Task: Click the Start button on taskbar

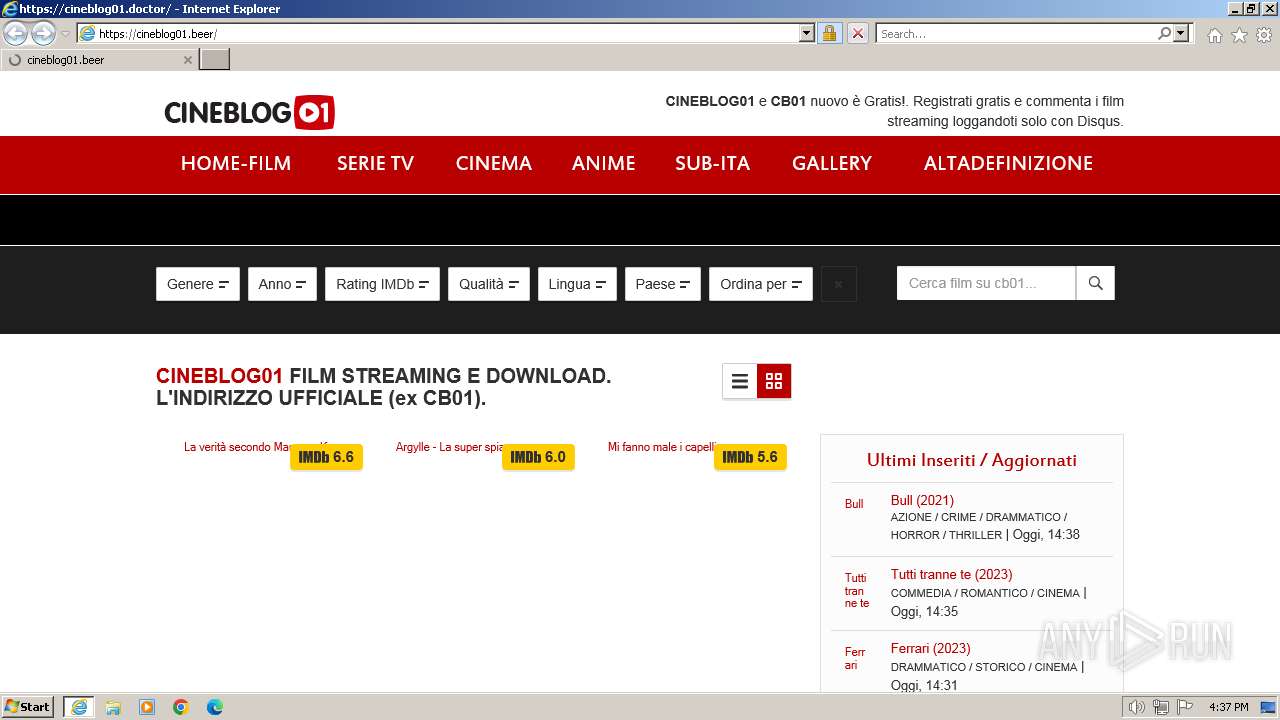Action: (28, 706)
